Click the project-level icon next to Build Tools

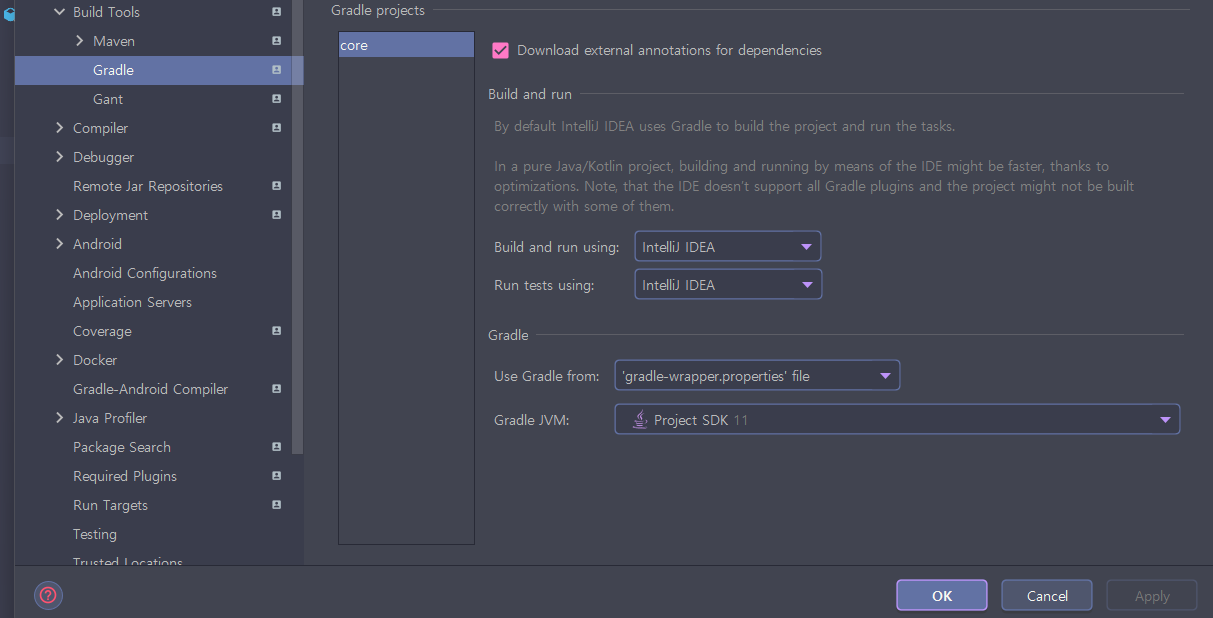277,12
